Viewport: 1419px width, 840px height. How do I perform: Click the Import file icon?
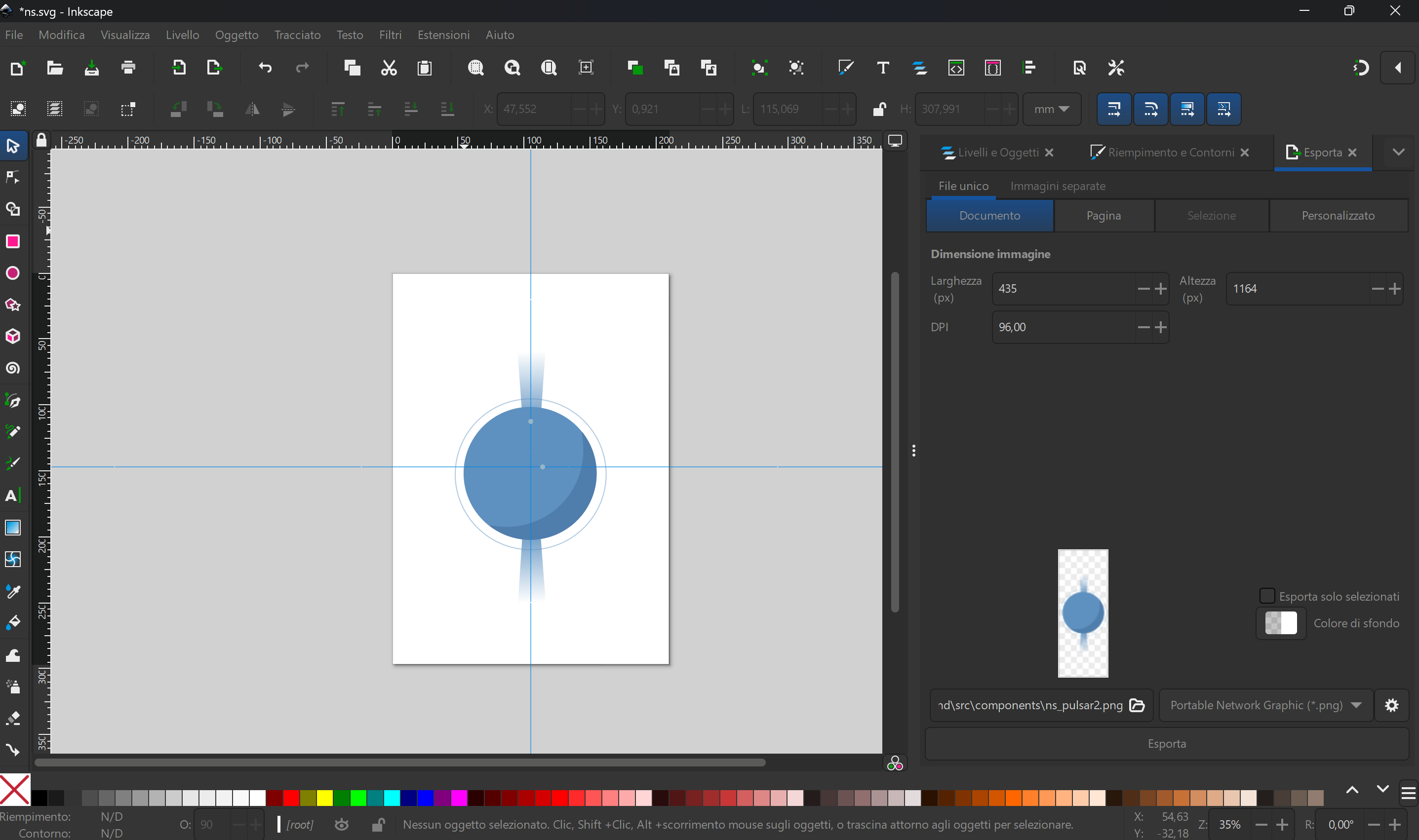tap(178, 68)
